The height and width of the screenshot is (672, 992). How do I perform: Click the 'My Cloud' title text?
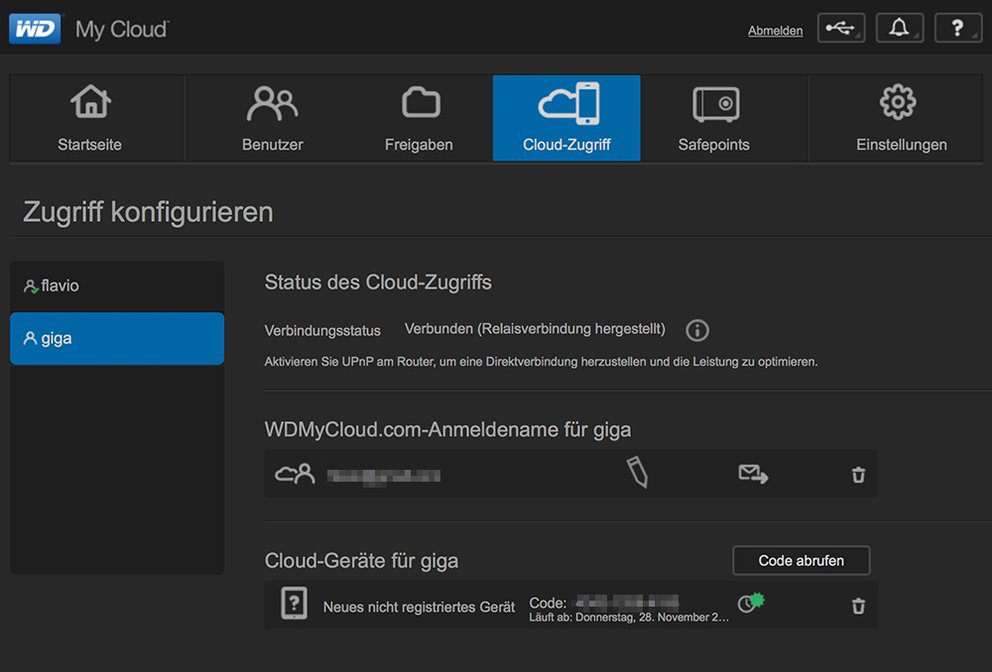[x=121, y=30]
